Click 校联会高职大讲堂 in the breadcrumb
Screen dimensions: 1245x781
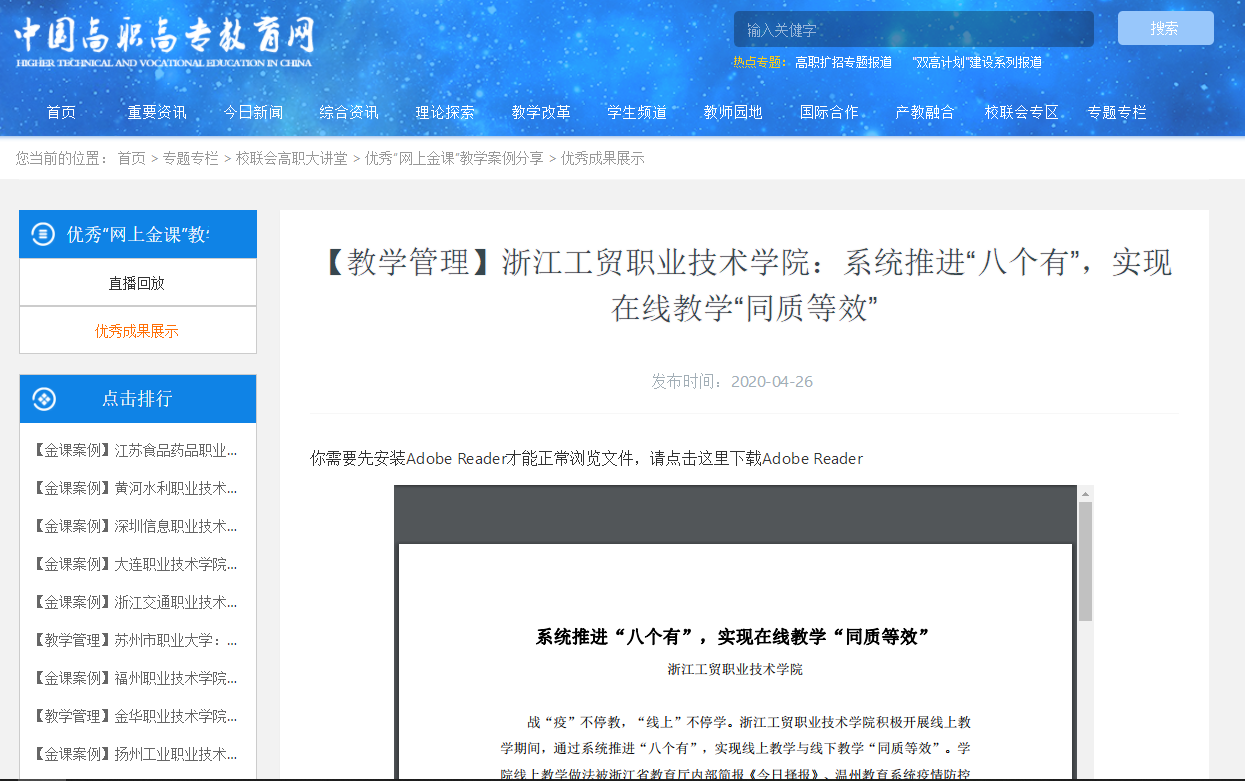(292, 158)
